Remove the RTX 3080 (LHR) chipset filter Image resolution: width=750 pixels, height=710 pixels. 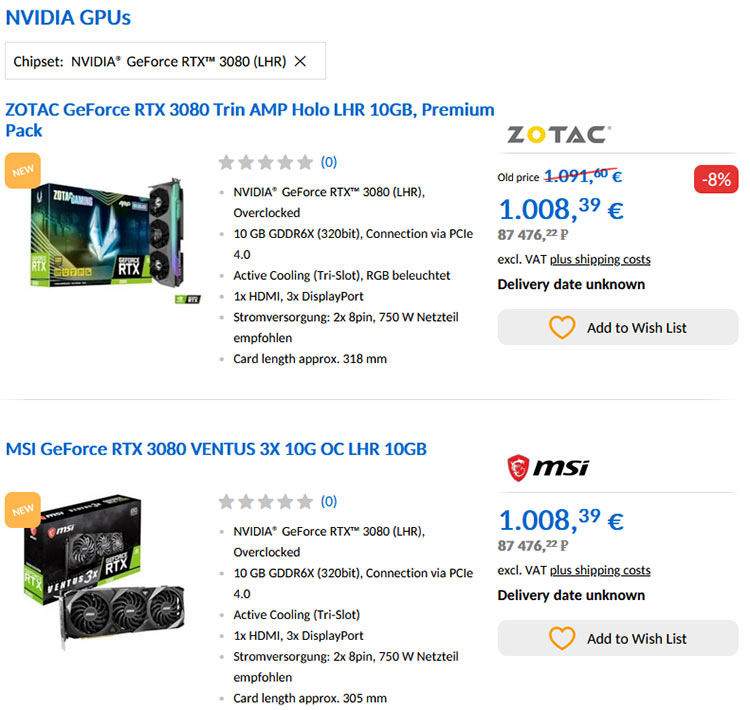coord(300,61)
